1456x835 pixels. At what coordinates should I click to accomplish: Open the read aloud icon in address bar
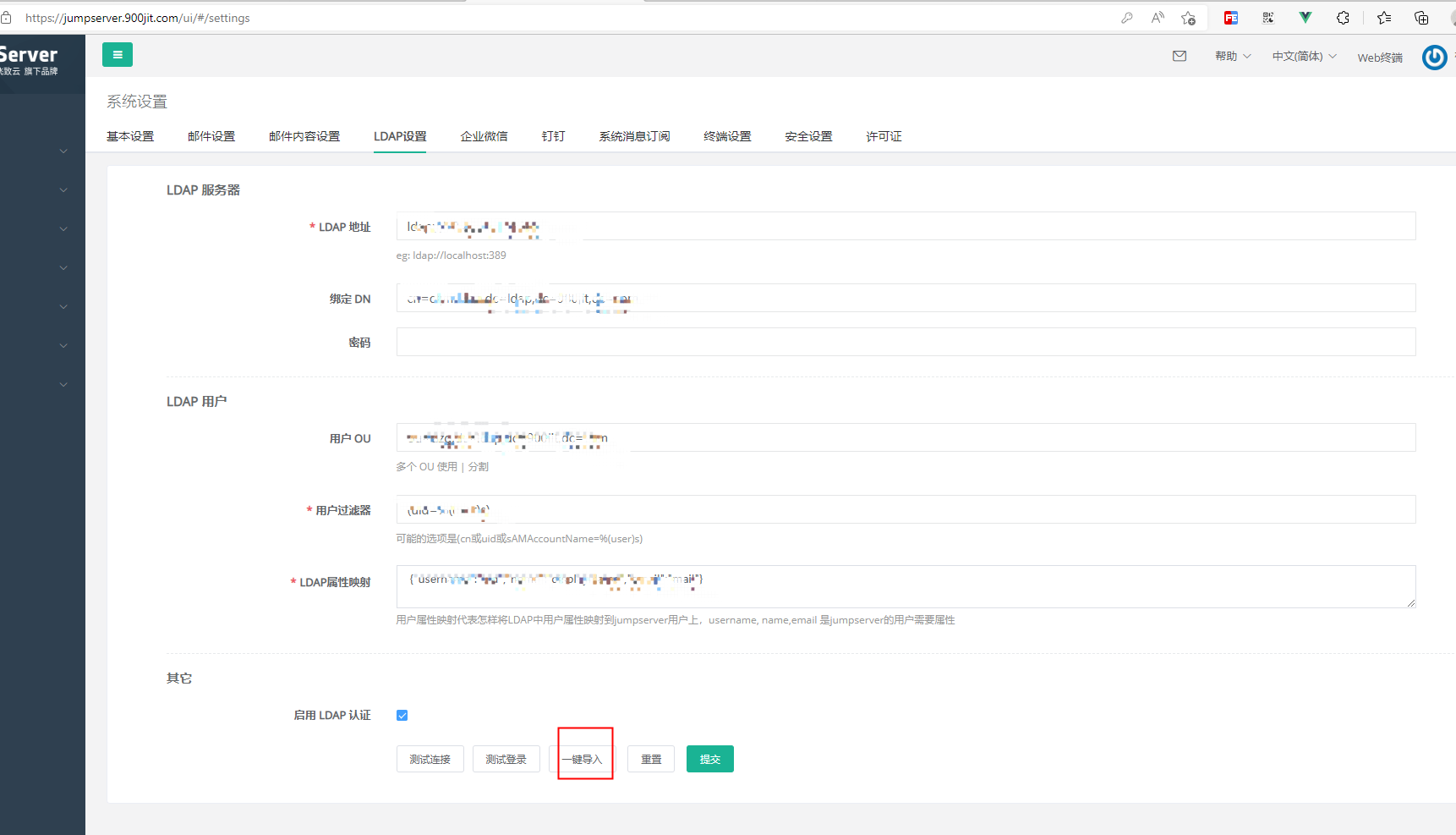pos(1158,18)
